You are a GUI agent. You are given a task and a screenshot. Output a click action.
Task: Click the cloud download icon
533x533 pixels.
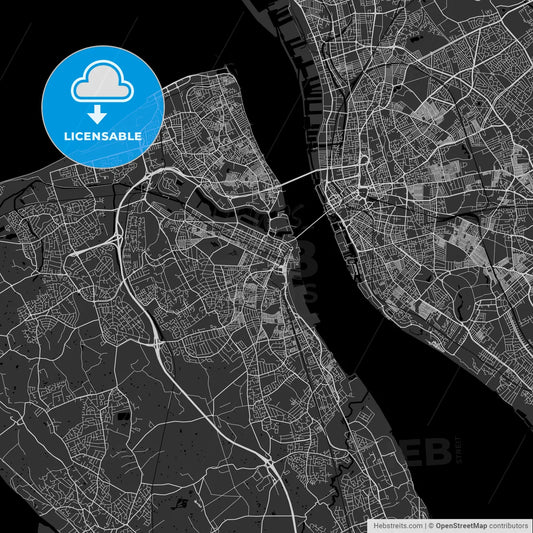coord(102,92)
